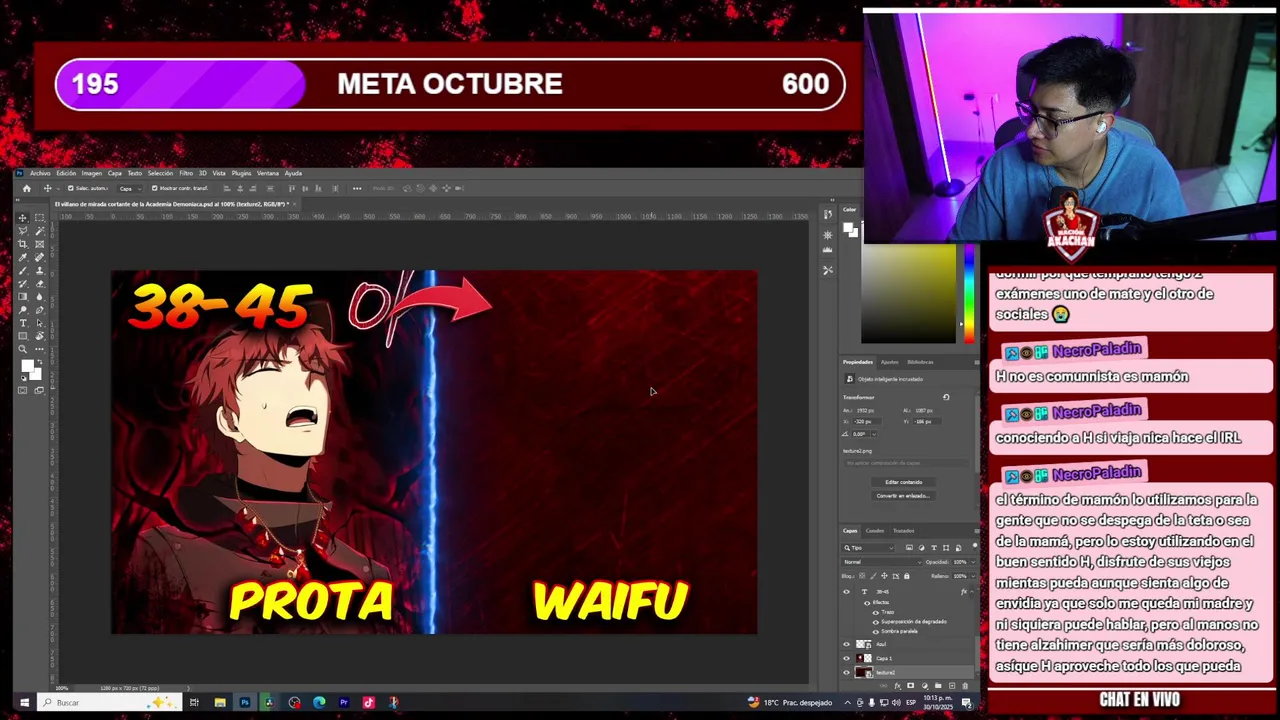Image resolution: width=1280 pixels, height=720 pixels.
Task: Toggle 'Selec. autom.' checkbox
Action: pyautogui.click(x=70, y=188)
